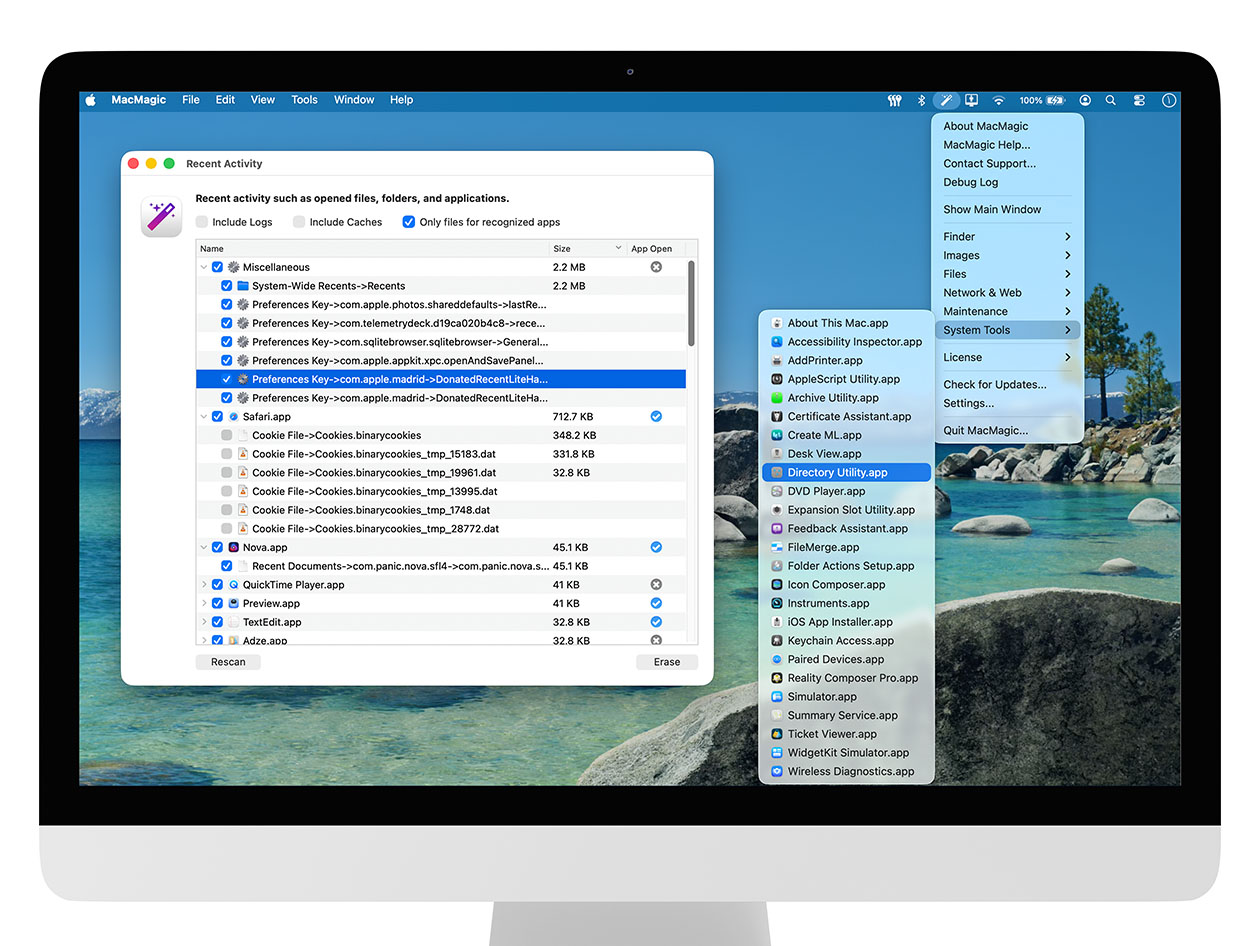Enable the Include Logs checkbox
This screenshot has height=946, width=1260.
[x=201, y=222]
